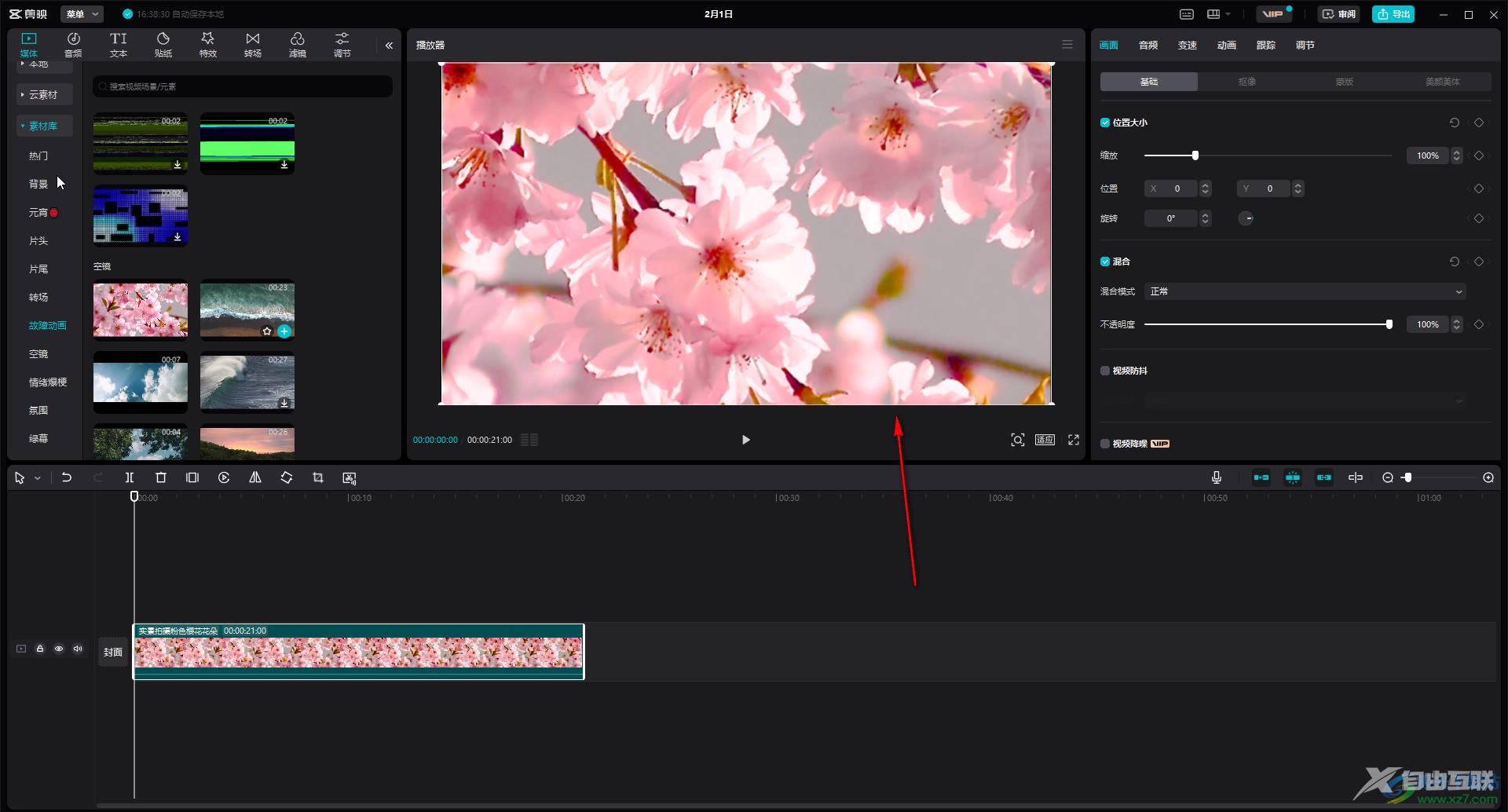Click the timeline zoom-out magnifier icon

coord(1388,477)
